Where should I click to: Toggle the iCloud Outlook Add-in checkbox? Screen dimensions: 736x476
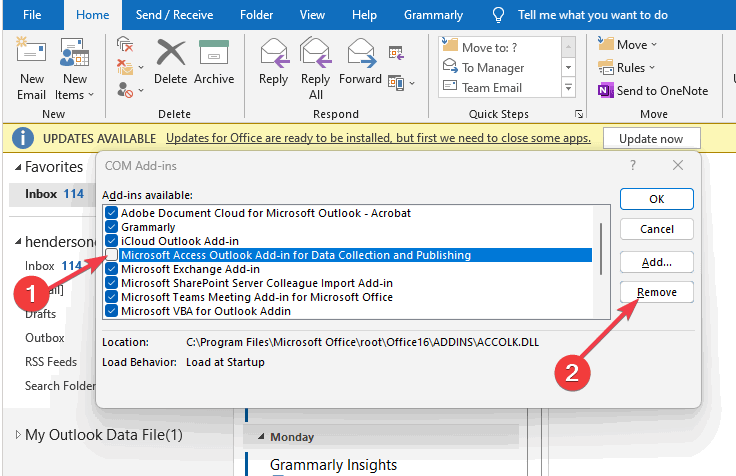[112, 241]
